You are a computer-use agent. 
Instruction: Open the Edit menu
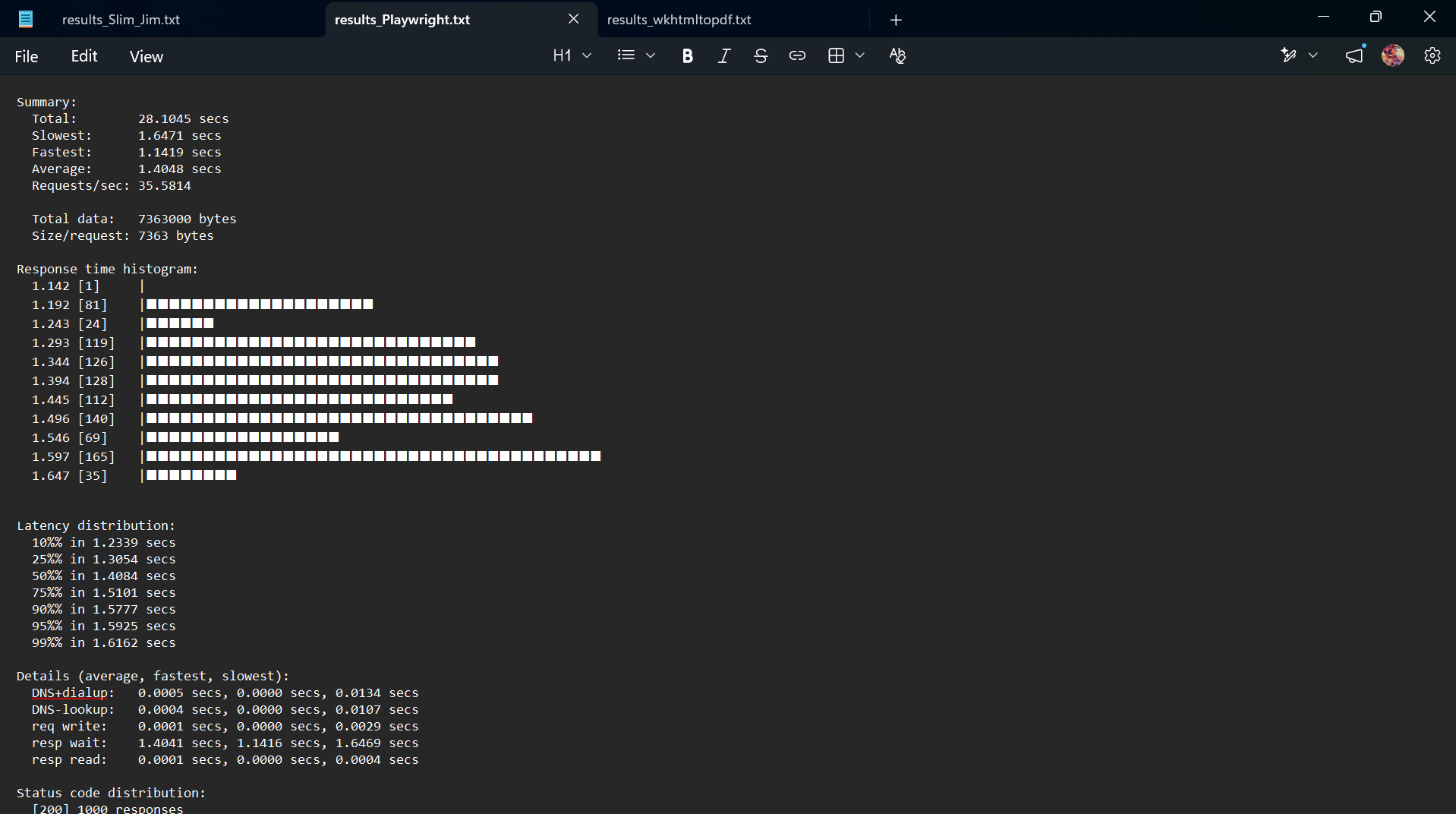[x=84, y=56]
